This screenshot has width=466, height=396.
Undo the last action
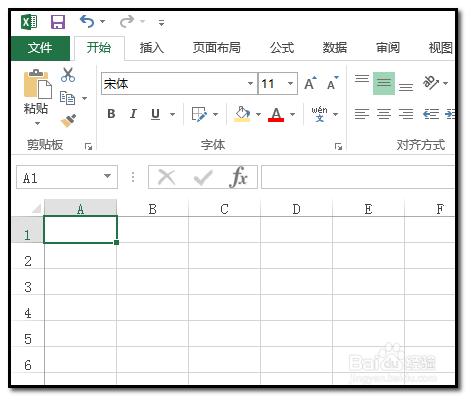[87, 21]
